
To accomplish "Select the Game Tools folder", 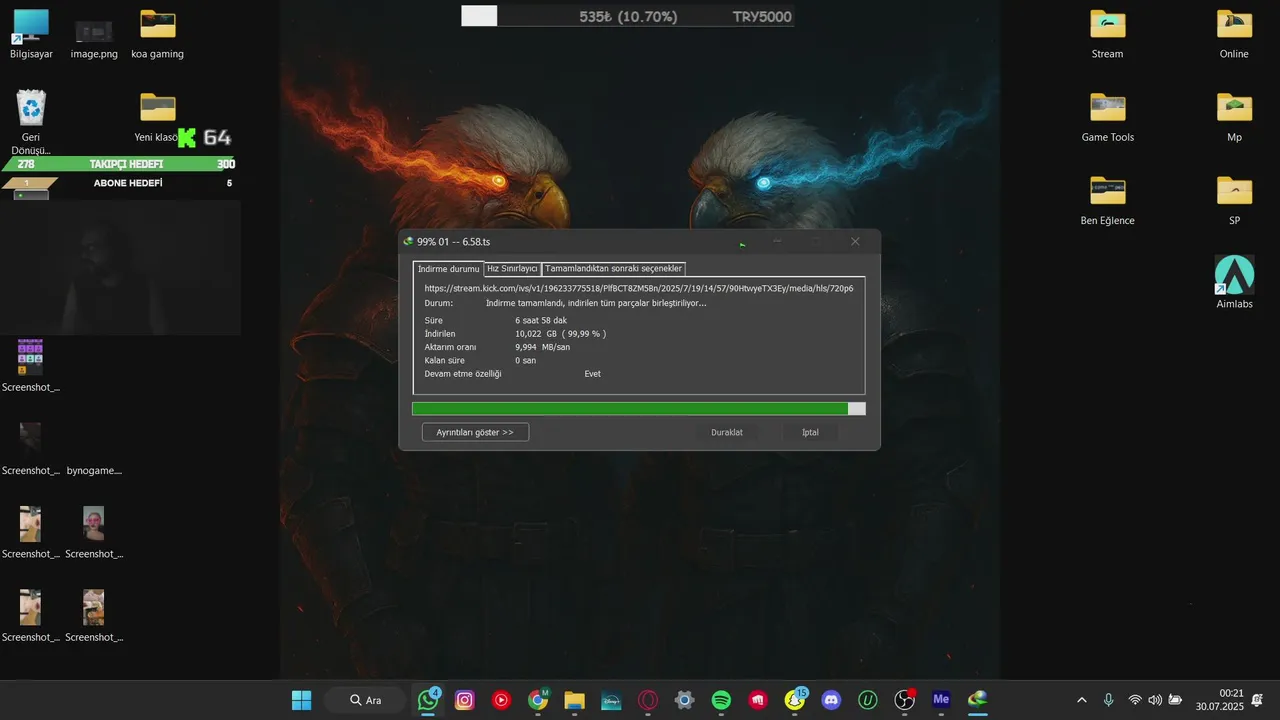I will click(x=1107, y=118).
